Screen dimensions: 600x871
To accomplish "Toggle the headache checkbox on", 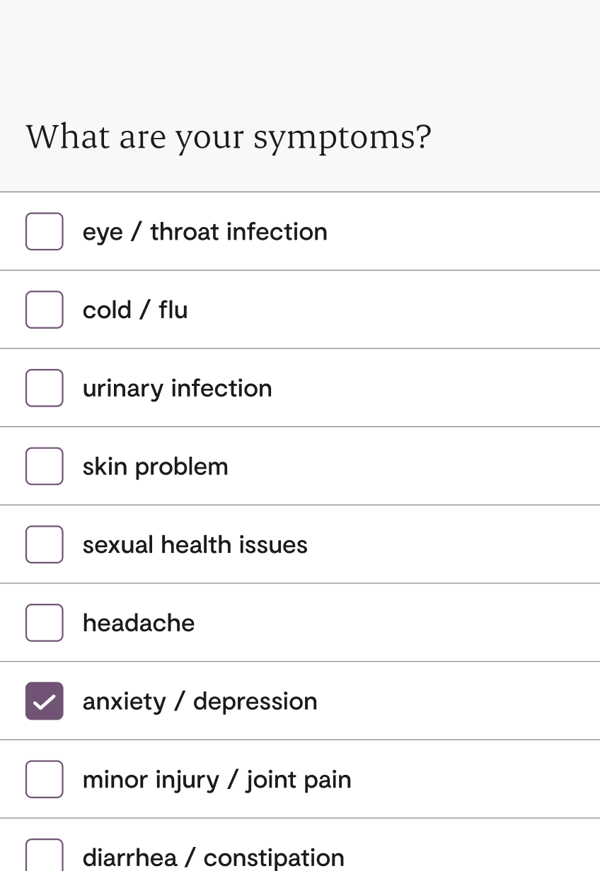I will (44, 622).
